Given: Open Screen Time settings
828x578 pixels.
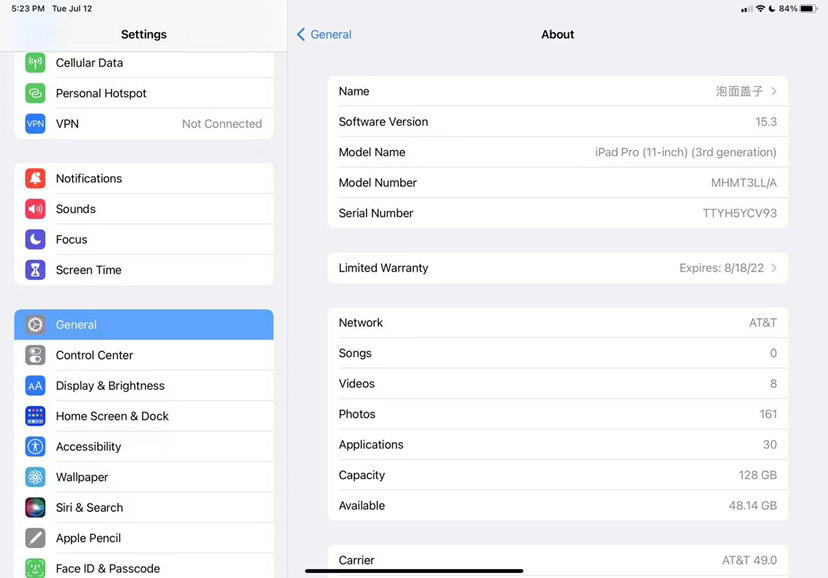Looking at the screenshot, I should 144,270.
